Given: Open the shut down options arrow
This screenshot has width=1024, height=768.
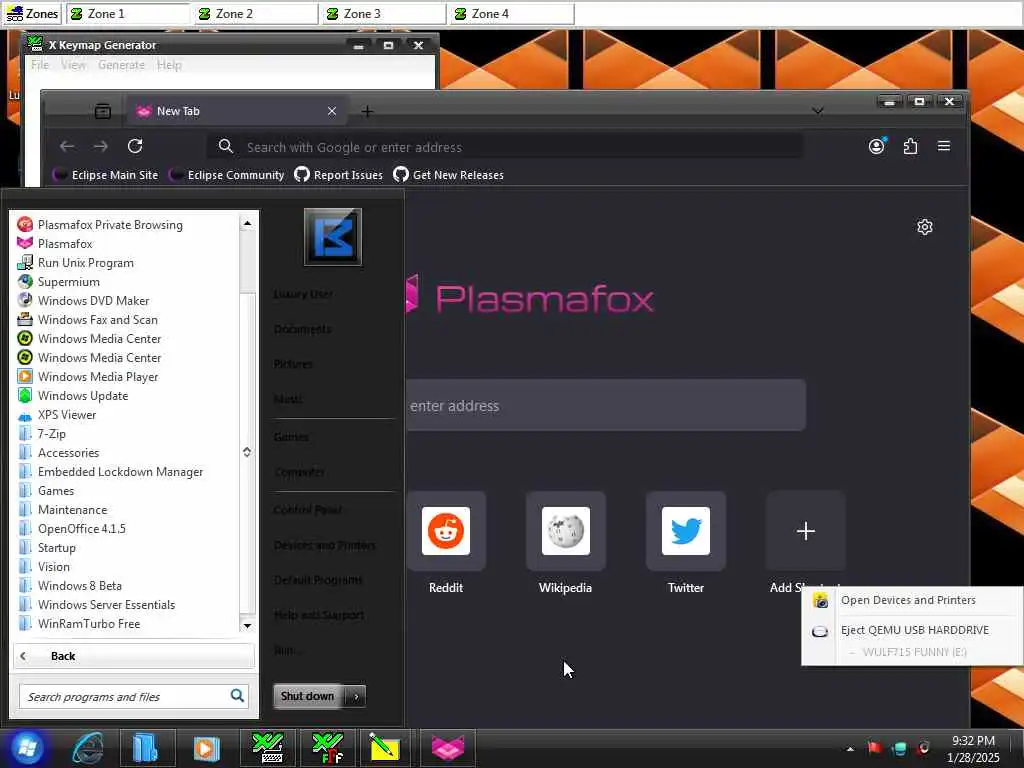Looking at the screenshot, I should [356, 696].
